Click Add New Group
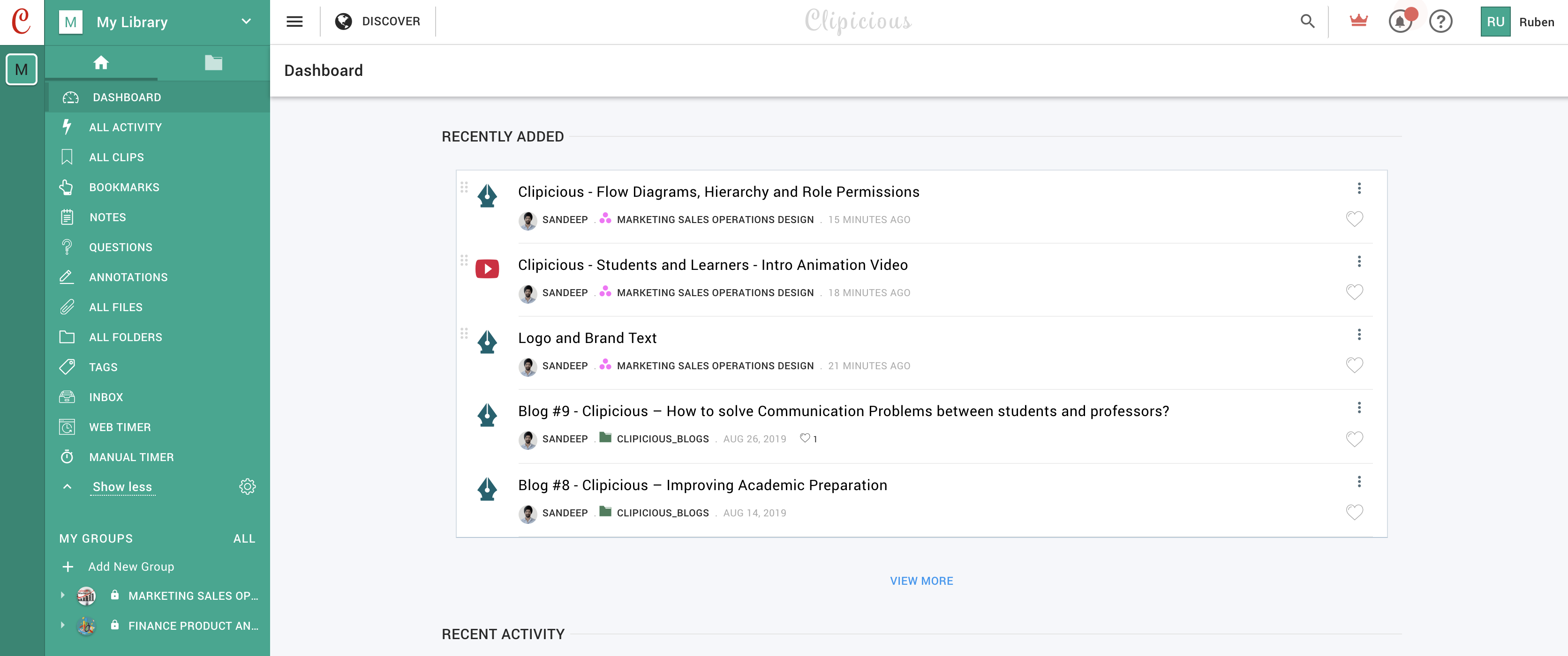 click(x=130, y=567)
